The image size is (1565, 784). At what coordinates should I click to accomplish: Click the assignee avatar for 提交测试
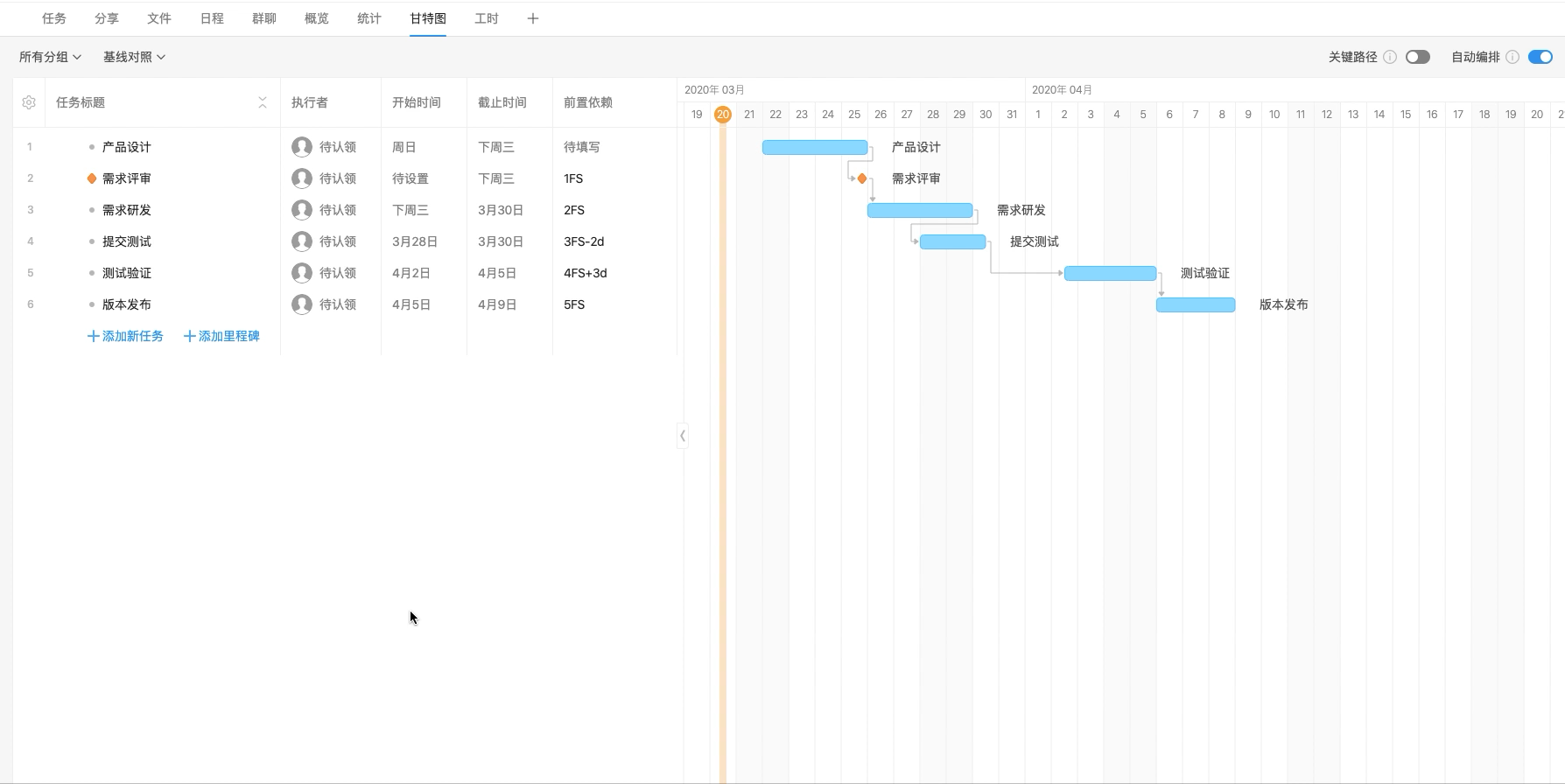[x=302, y=241]
